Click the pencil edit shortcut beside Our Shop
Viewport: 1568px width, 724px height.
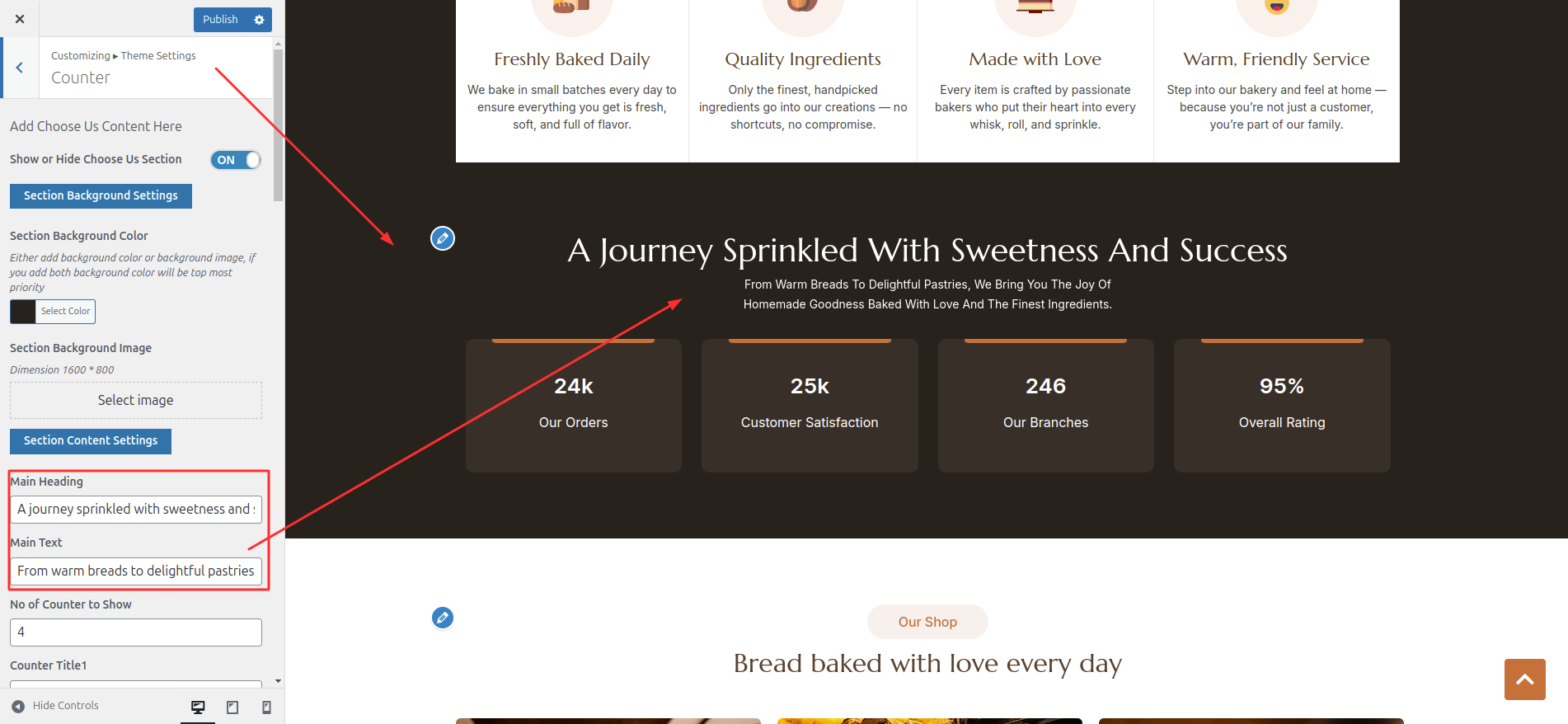(x=443, y=618)
